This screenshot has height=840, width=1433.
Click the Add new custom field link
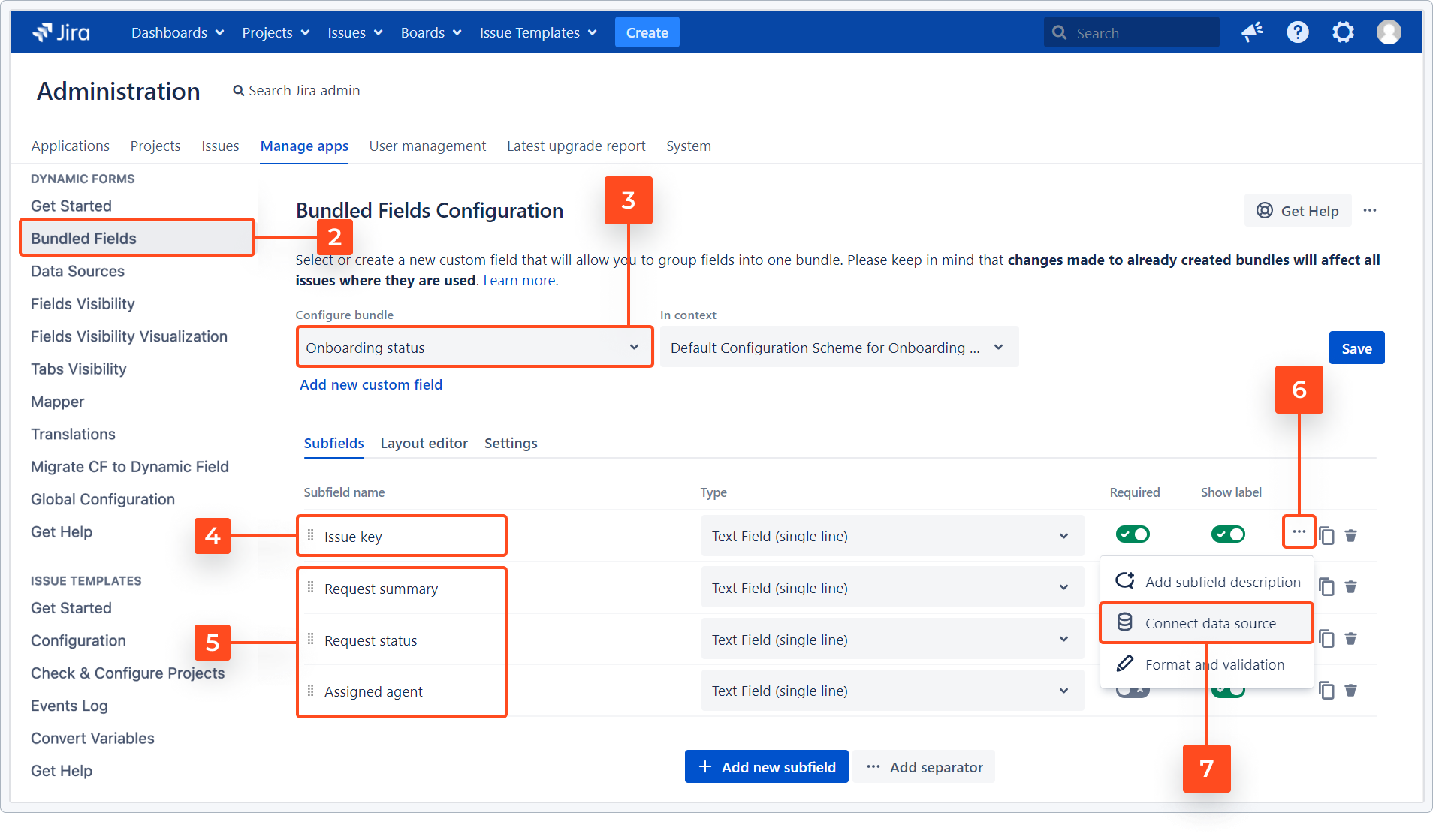(371, 384)
